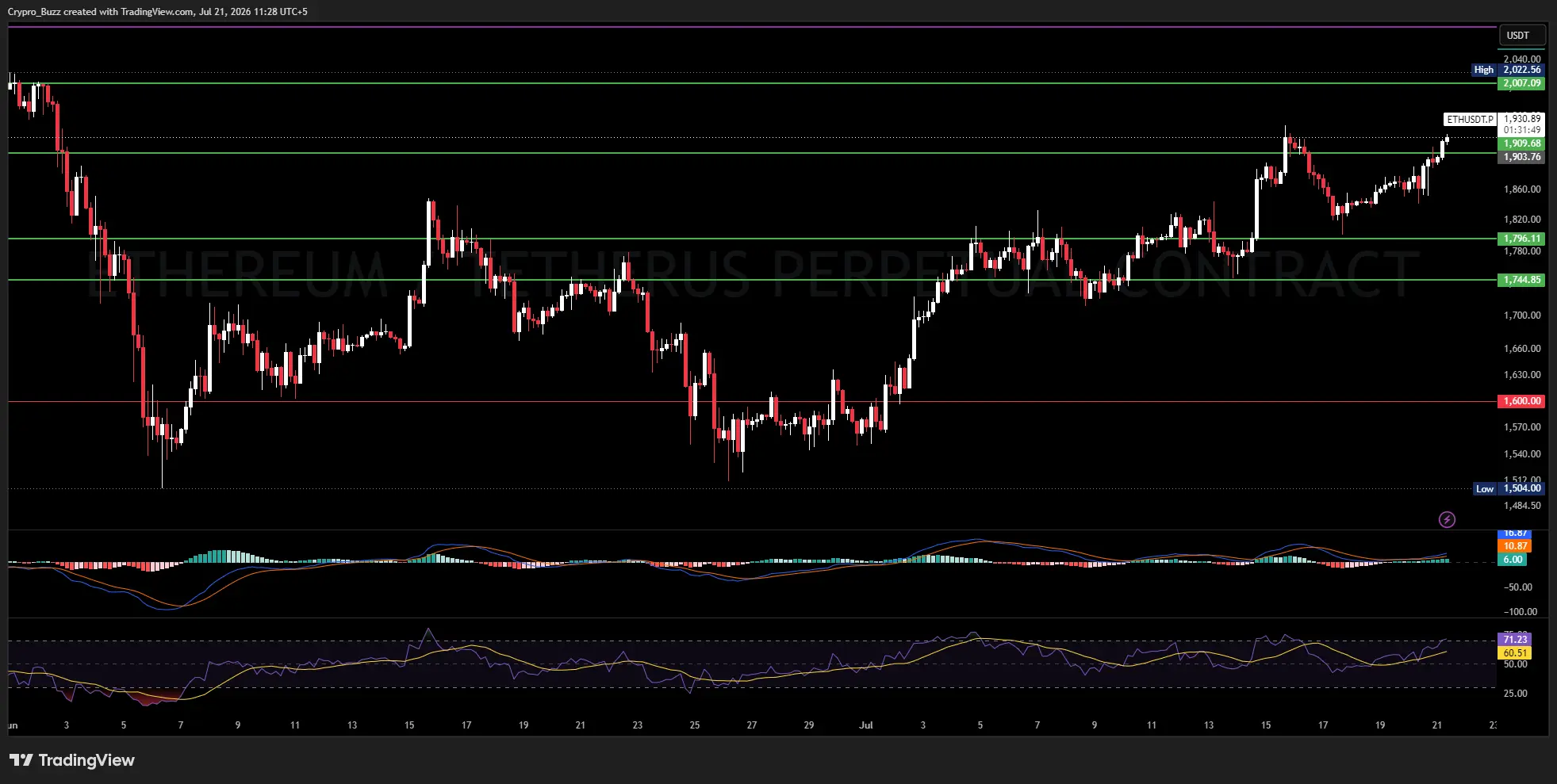Click the gray 1,903.76 price label

click(1522, 157)
